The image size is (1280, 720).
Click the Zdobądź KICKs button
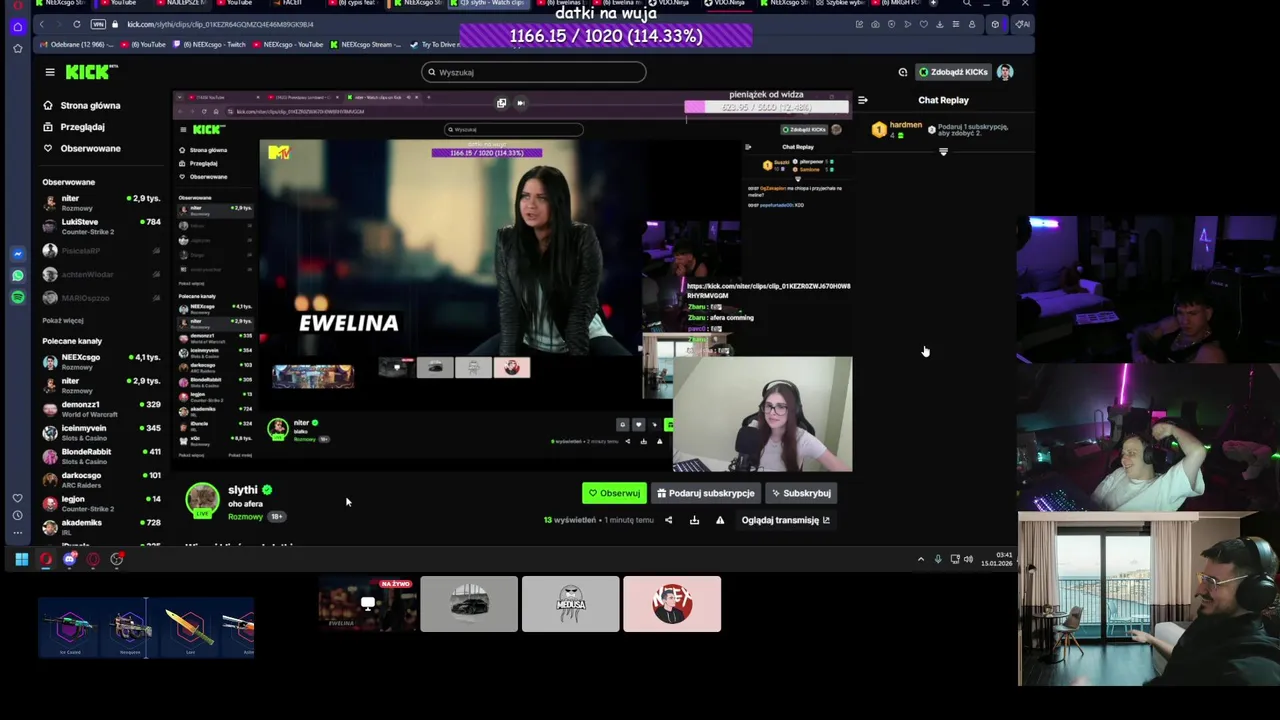point(954,72)
